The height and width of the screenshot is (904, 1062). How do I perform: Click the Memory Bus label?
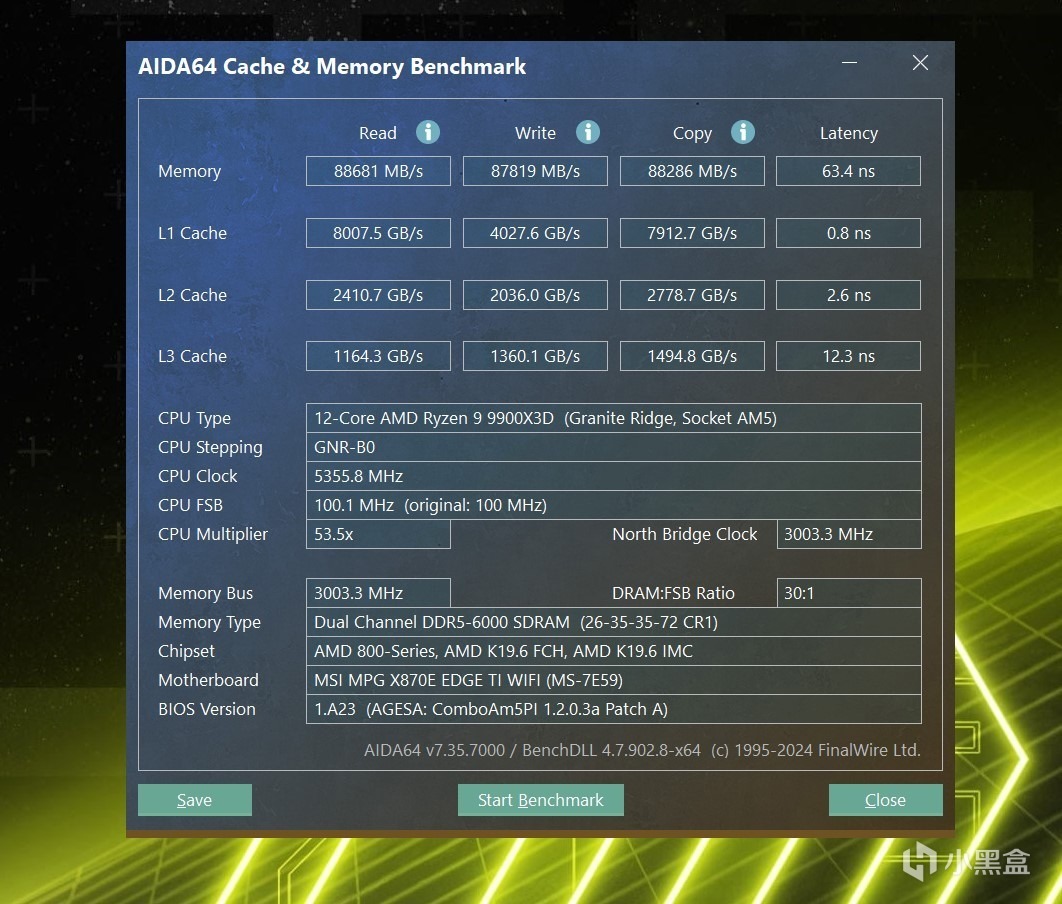[x=205, y=593]
